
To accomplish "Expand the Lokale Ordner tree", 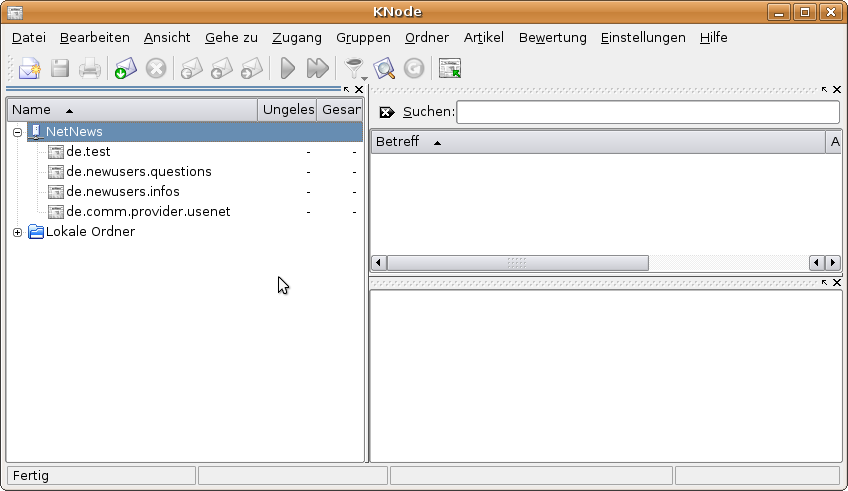I will pyautogui.click(x=18, y=232).
